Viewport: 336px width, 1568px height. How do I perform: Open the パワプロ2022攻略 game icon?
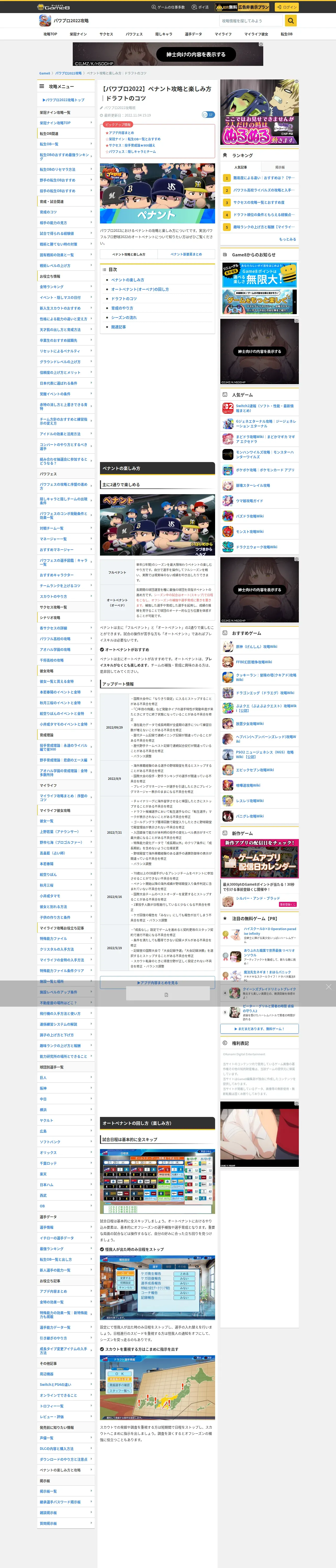click(44, 21)
